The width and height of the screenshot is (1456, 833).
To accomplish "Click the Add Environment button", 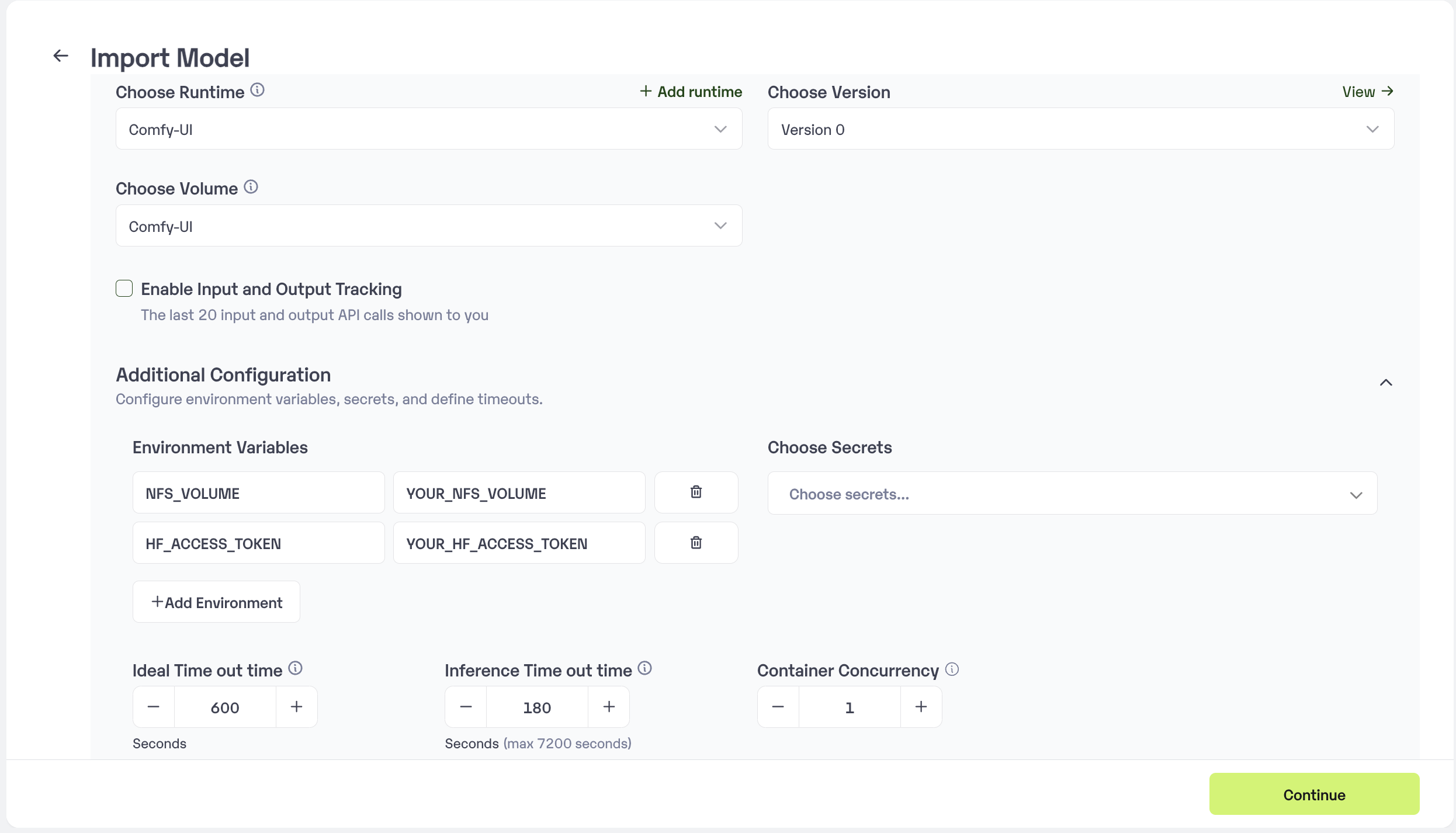I will [x=216, y=602].
